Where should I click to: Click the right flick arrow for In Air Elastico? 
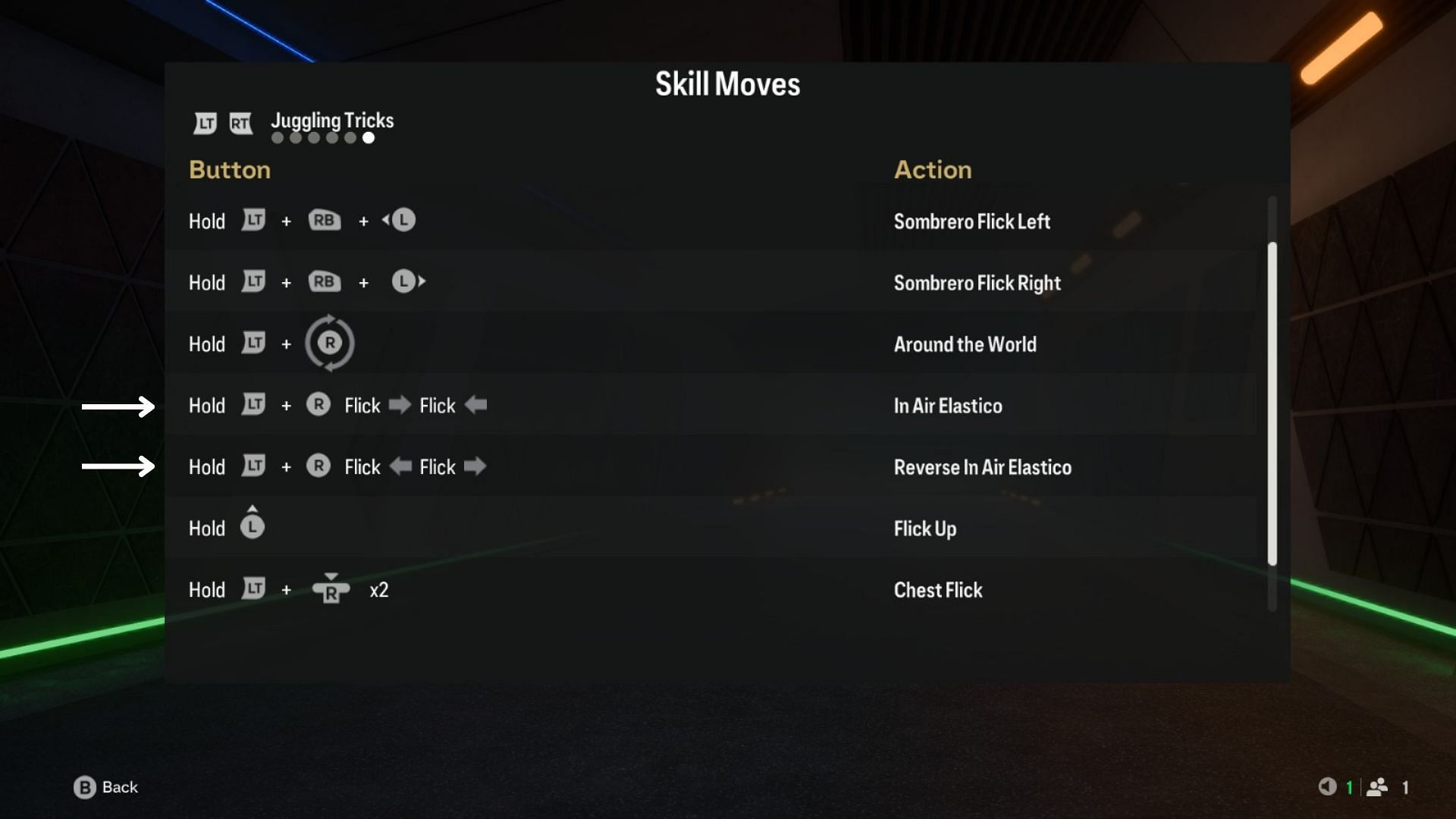(399, 405)
